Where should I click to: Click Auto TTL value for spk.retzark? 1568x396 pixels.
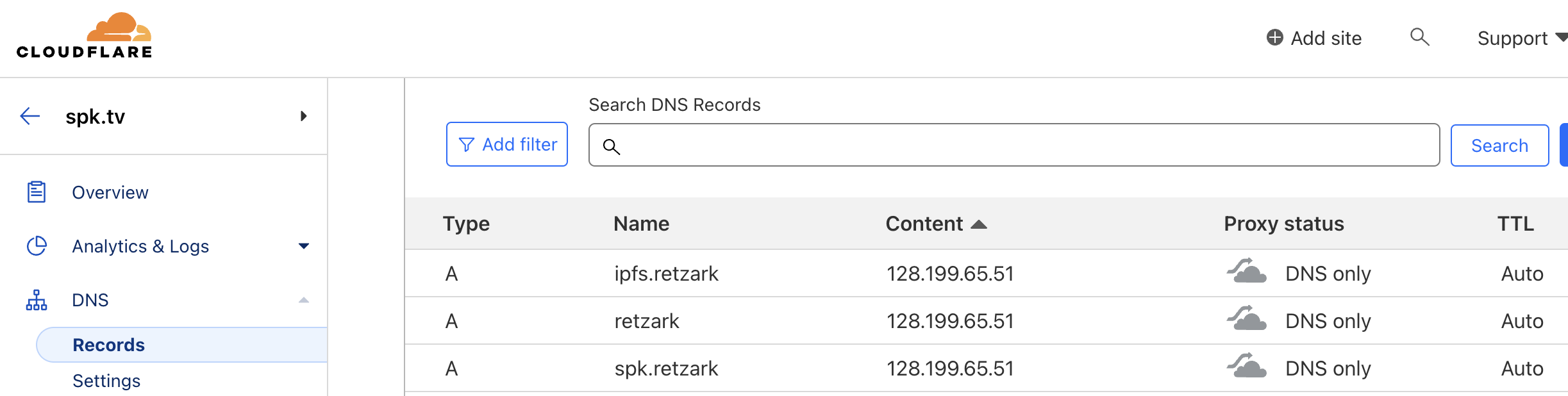(1522, 368)
